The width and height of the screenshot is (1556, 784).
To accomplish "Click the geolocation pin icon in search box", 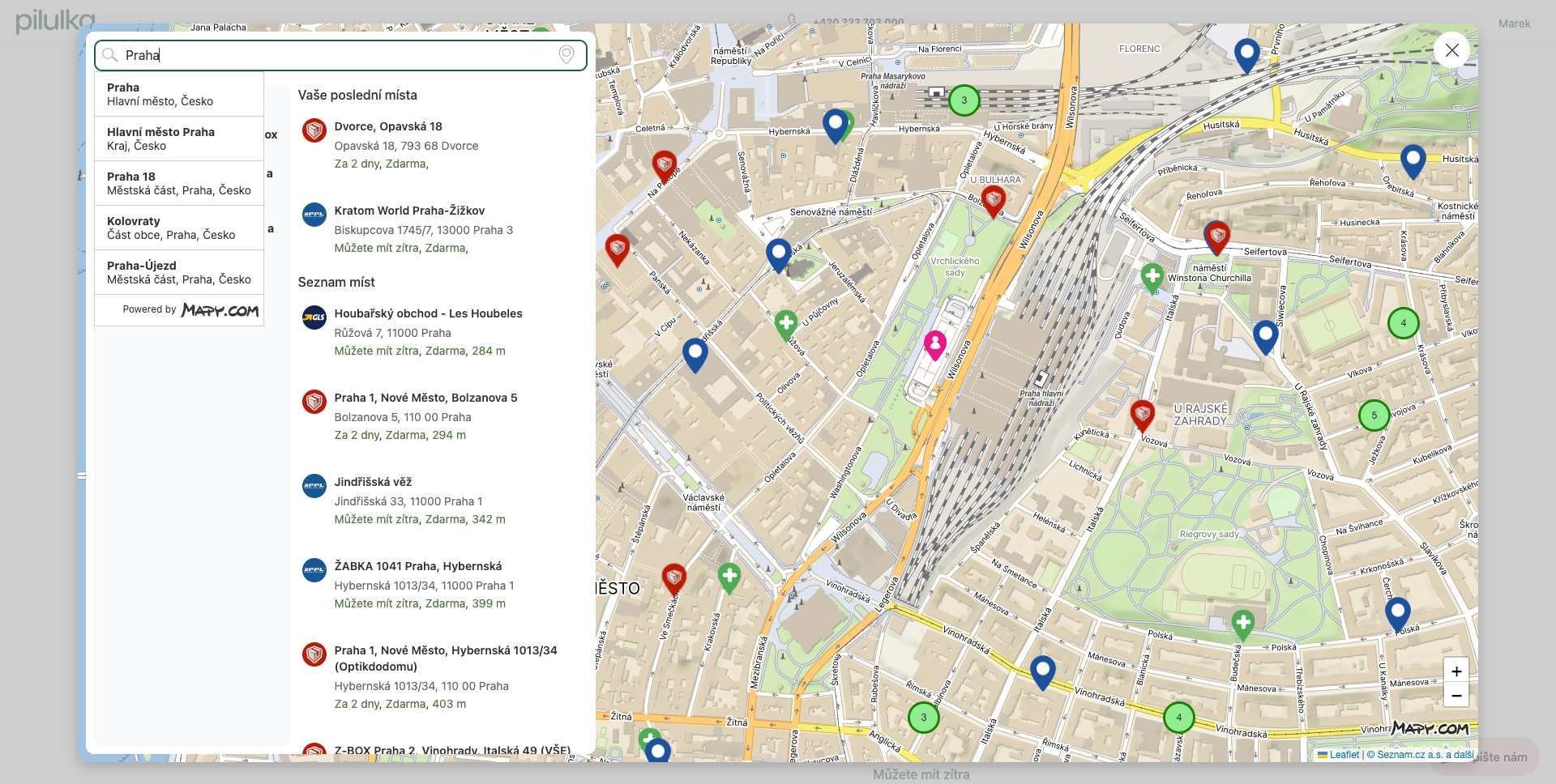I will click(x=566, y=54).
